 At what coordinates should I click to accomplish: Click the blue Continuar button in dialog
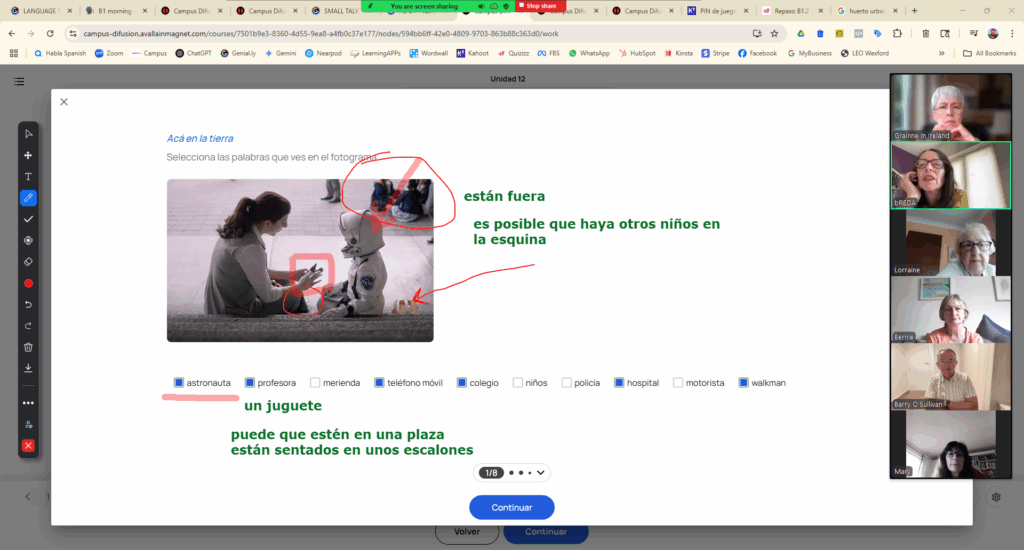[x=511, y=508]
